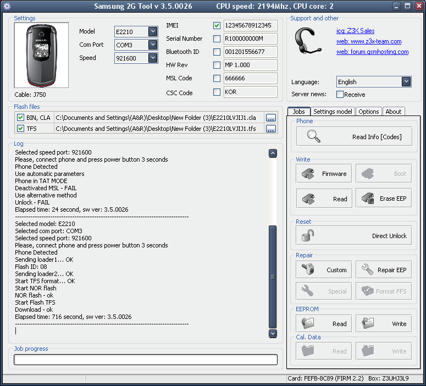Viewport: 426px width, 386px height.
Task: Click the log scroll up arrow
Action: [x=273, y=153]
